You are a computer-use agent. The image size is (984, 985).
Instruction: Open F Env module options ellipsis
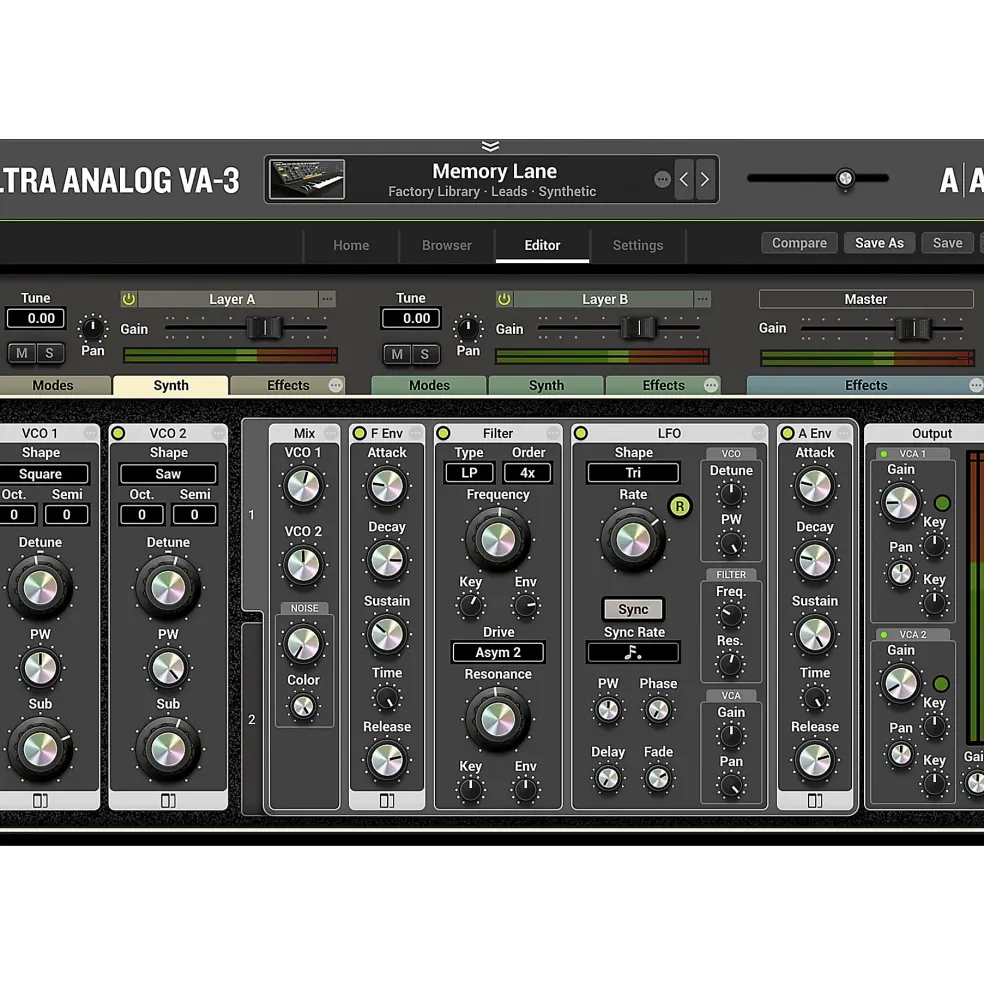click(415, 433)
